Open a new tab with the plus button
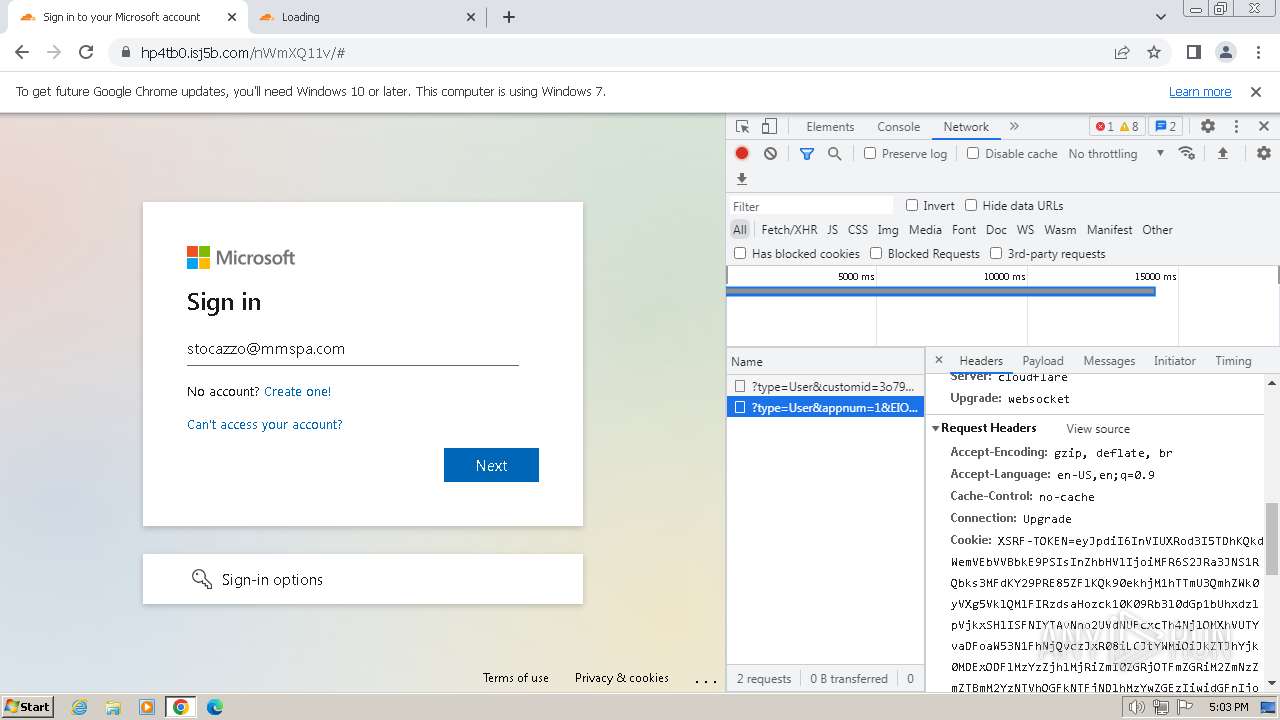The width and height of the screenshot is (1280, 720). 508,17
